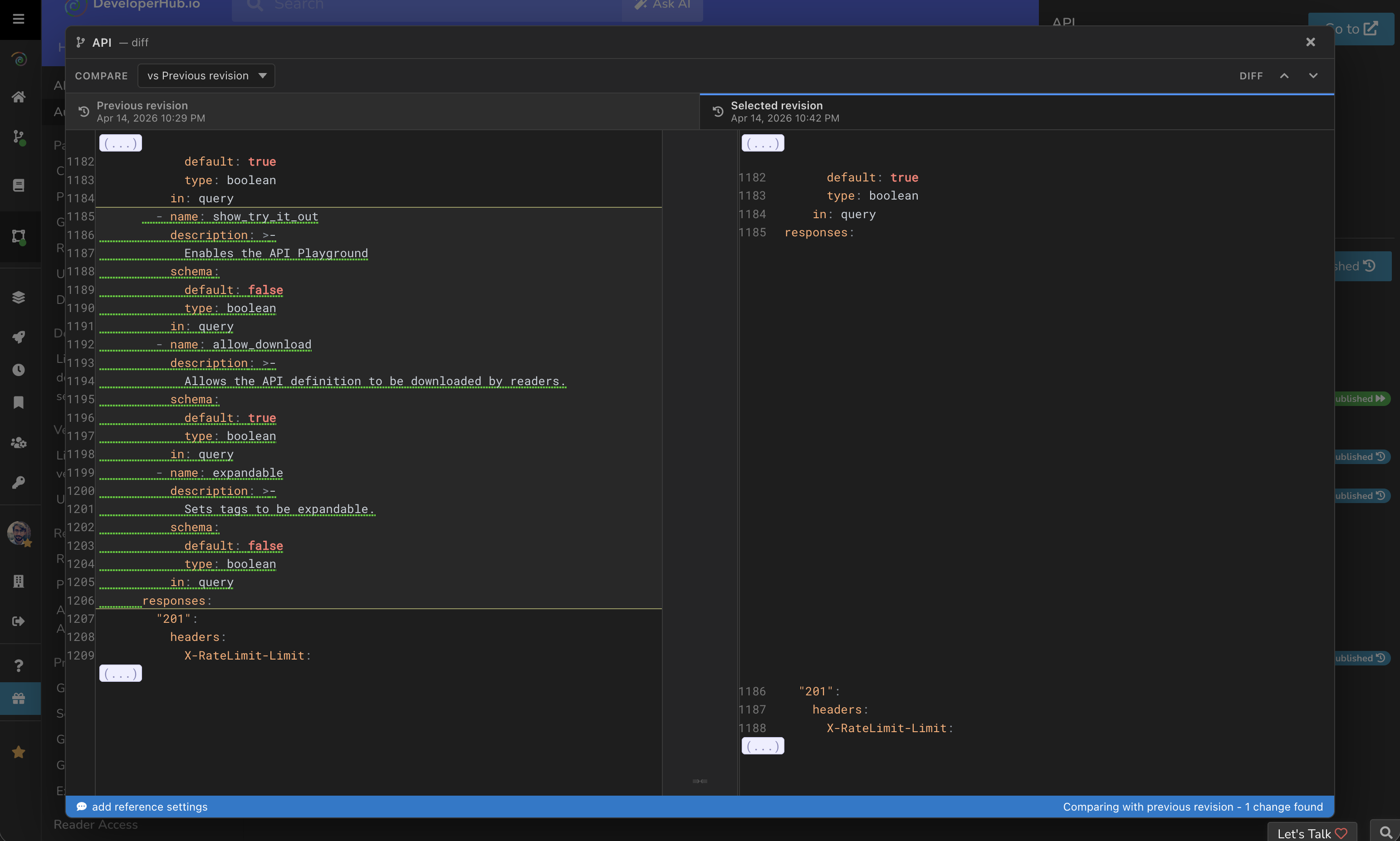
Task: Click the bookmark icon in sidebar
Action: pyautogui.click(x=19, y=402)
